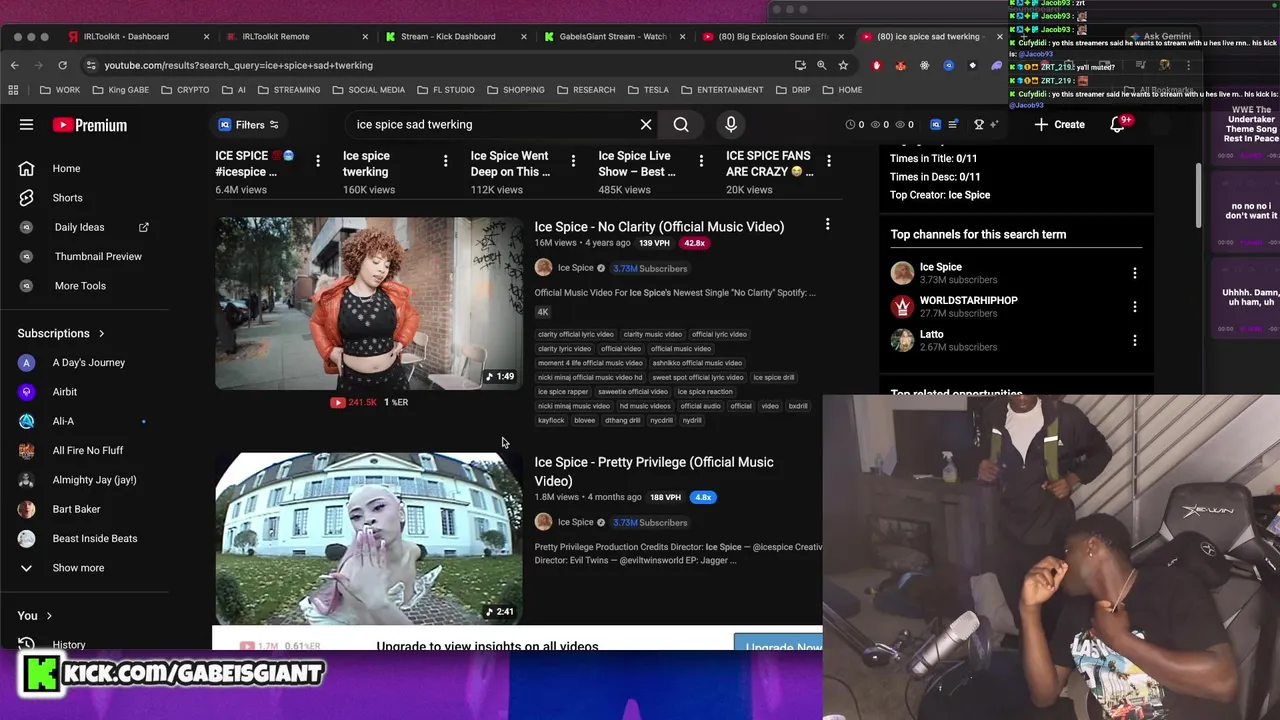This screenshot has width=1280, height=720.
Task: Clear the search query with the X
Action: click(646, 125)
